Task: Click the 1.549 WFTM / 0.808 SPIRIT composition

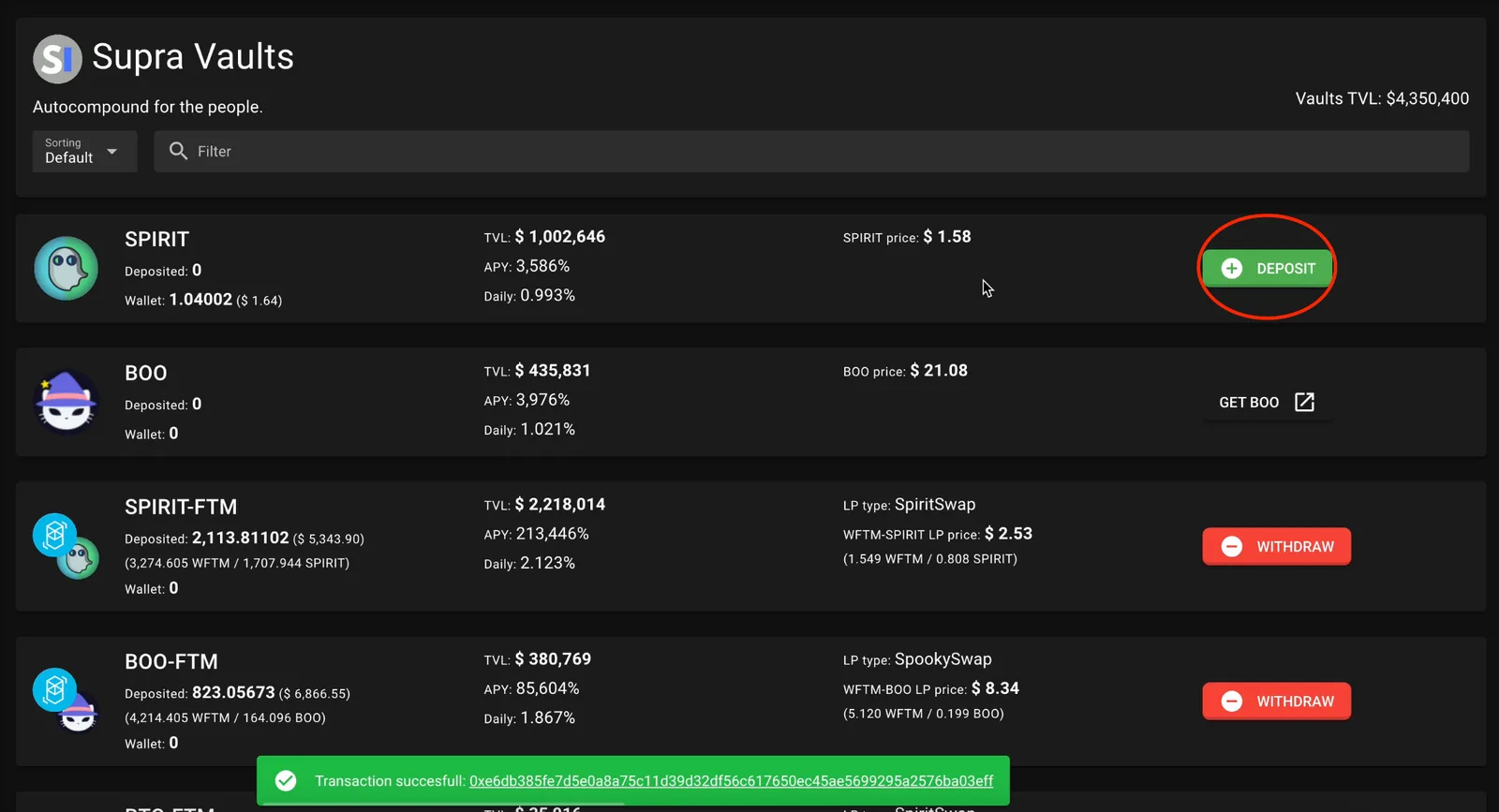Action: [x=930, y=559]
